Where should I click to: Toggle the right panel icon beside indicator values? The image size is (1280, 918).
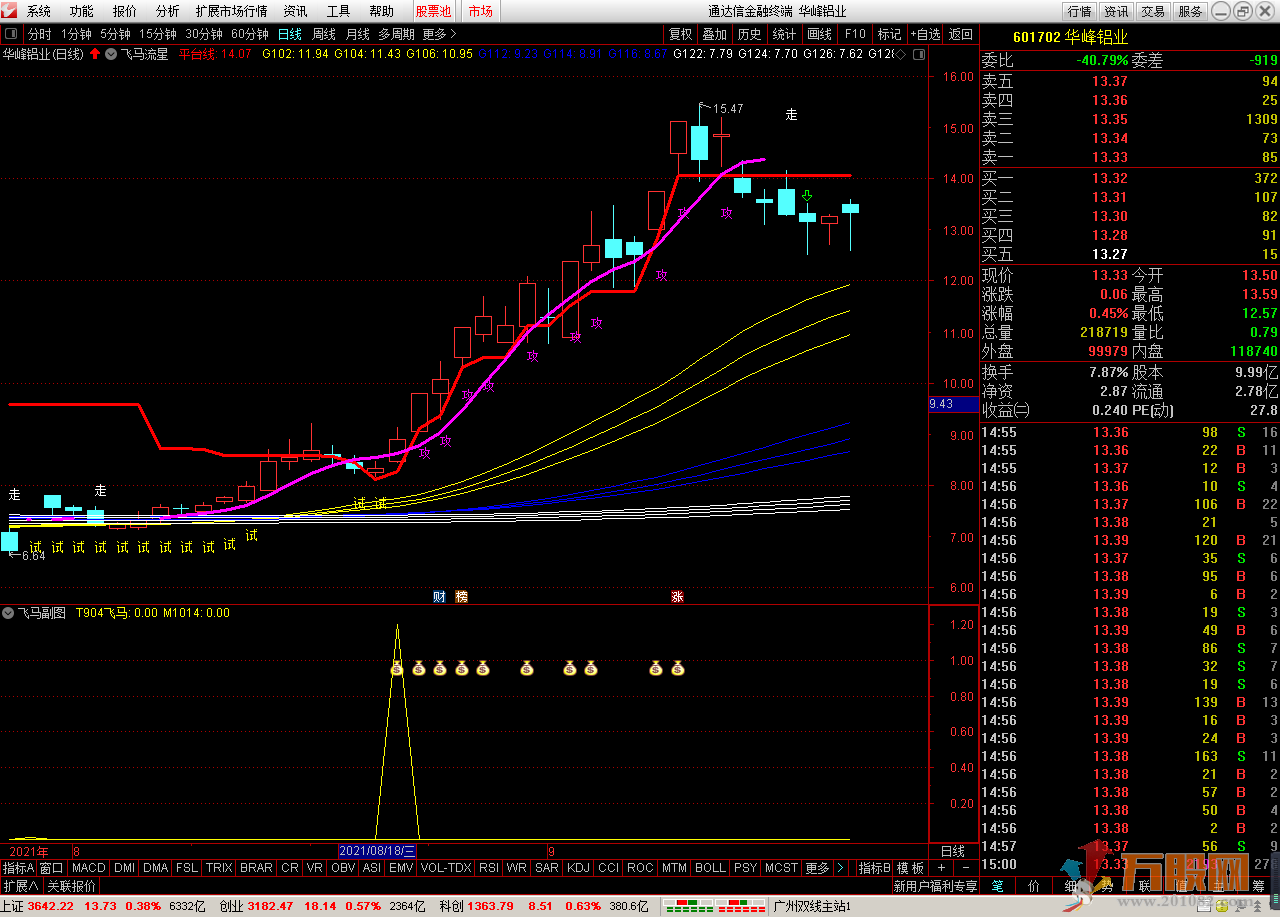(917, 54)
